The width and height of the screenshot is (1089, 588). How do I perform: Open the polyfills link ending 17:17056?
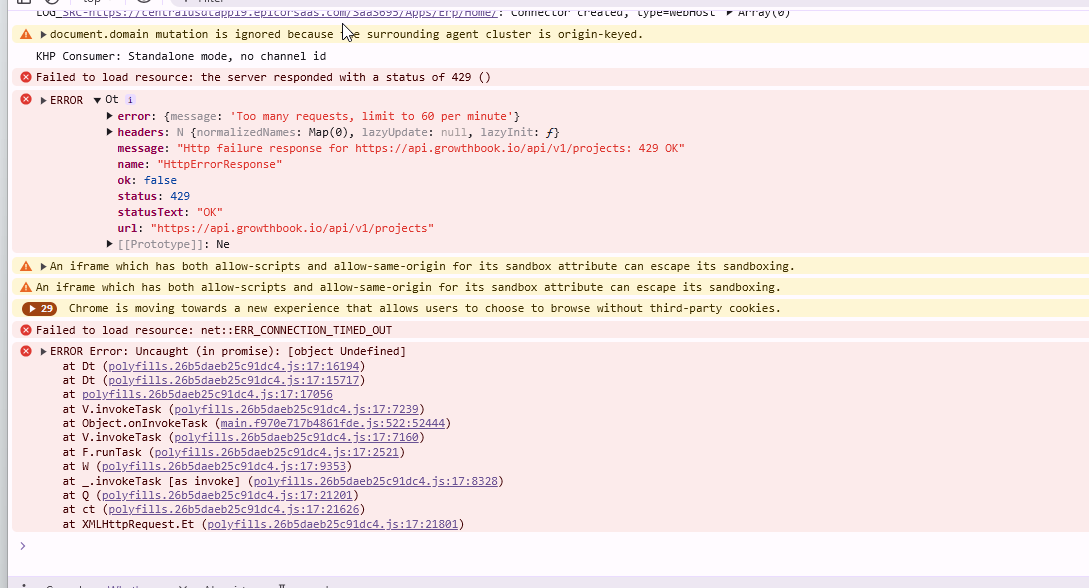208,394
